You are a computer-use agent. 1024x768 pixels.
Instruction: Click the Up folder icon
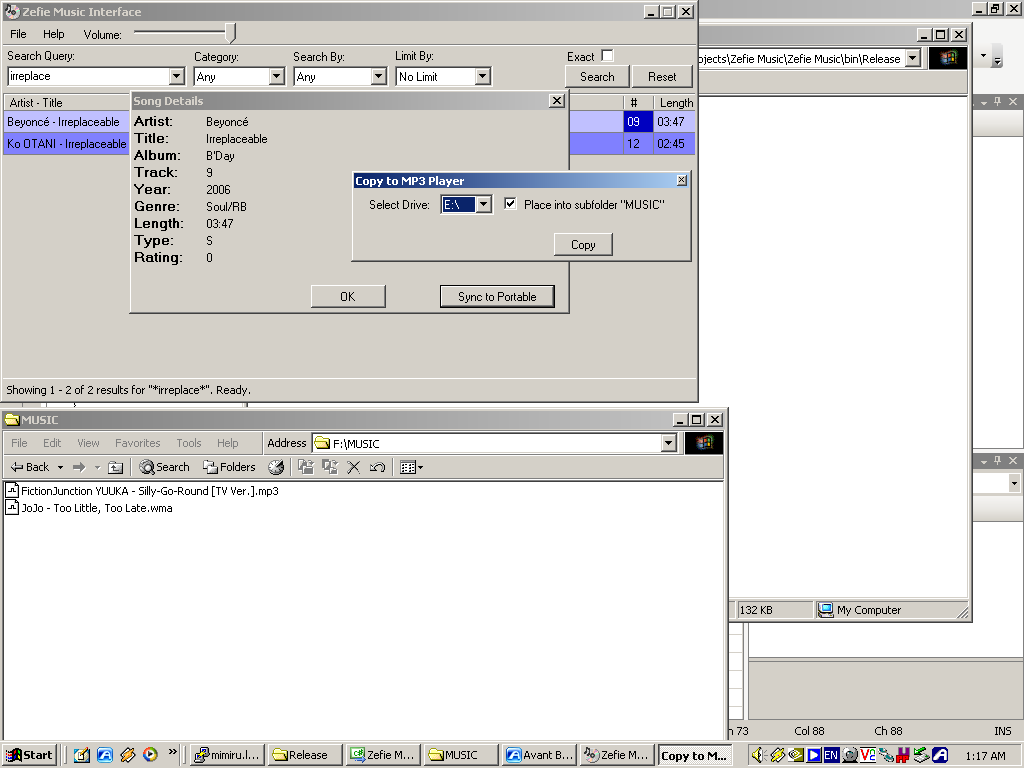[116, 467]
